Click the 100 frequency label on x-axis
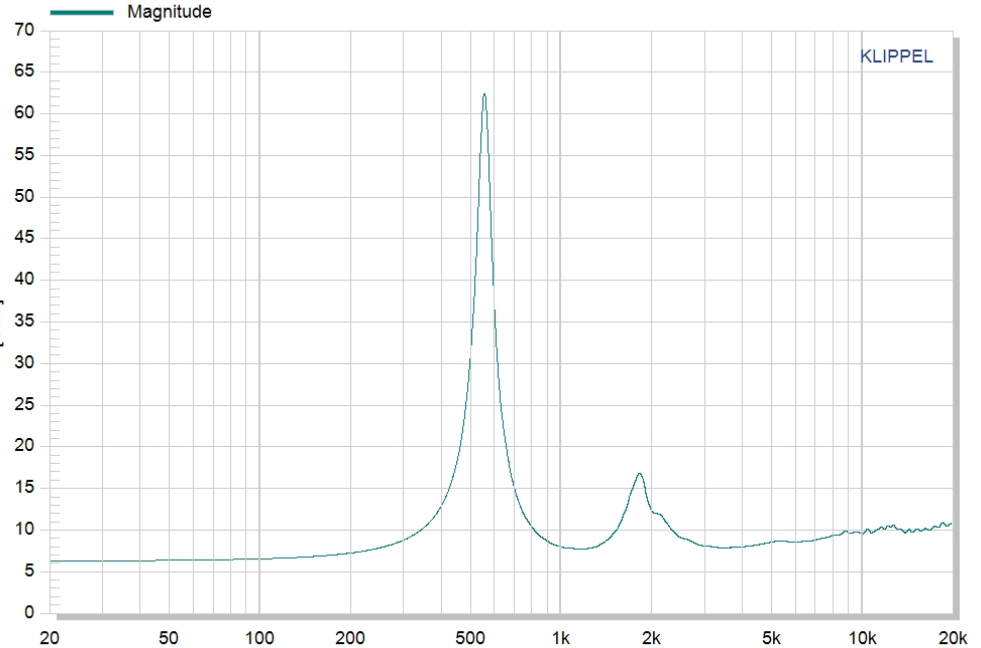 coord(259,637)
